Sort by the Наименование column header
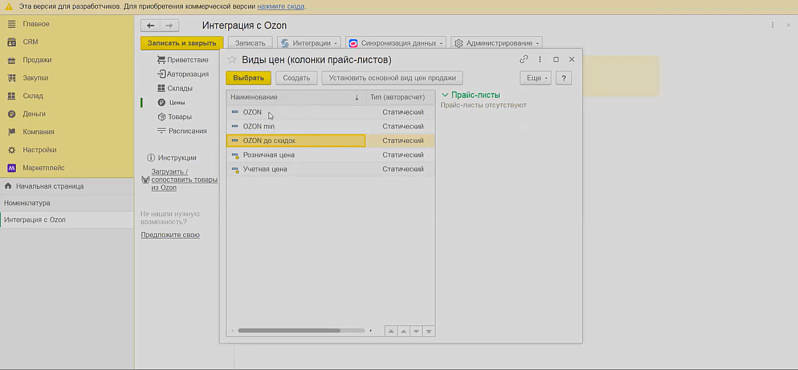798x370 pixels. click(x=296, y=97)
